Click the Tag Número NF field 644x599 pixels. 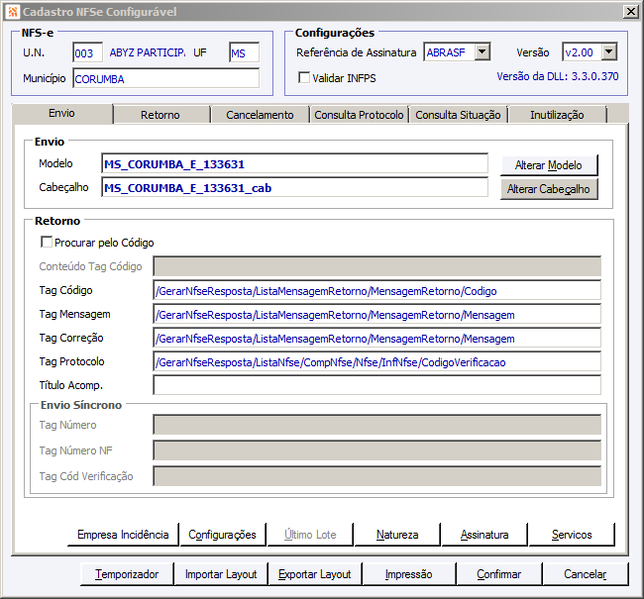click(377, 450)
